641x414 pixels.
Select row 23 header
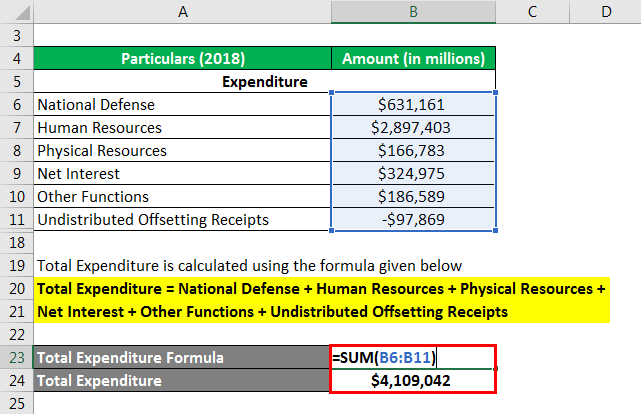click(17, 358)
